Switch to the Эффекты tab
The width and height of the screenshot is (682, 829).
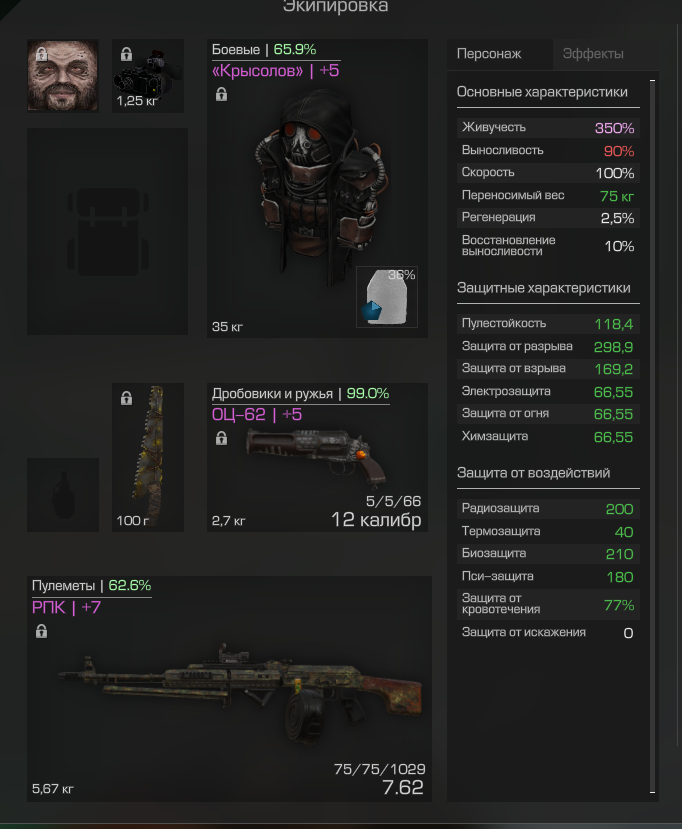(593, 54)
